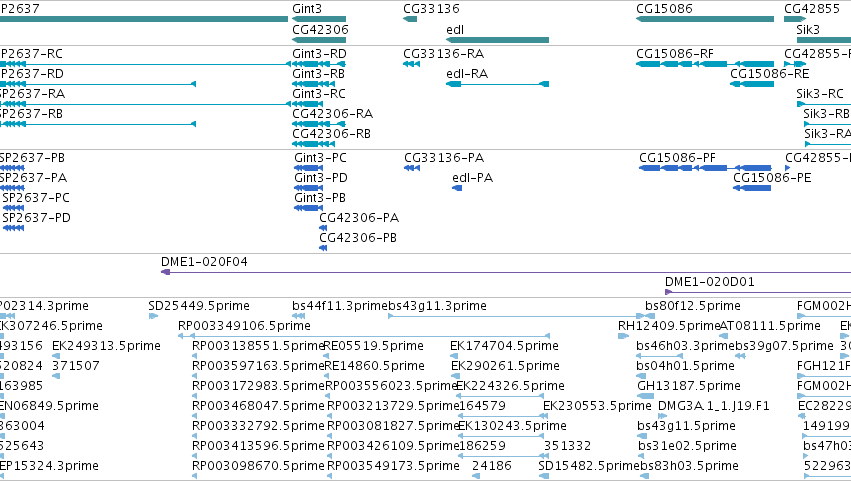Click the Gint3-RC transcript label

319,93
